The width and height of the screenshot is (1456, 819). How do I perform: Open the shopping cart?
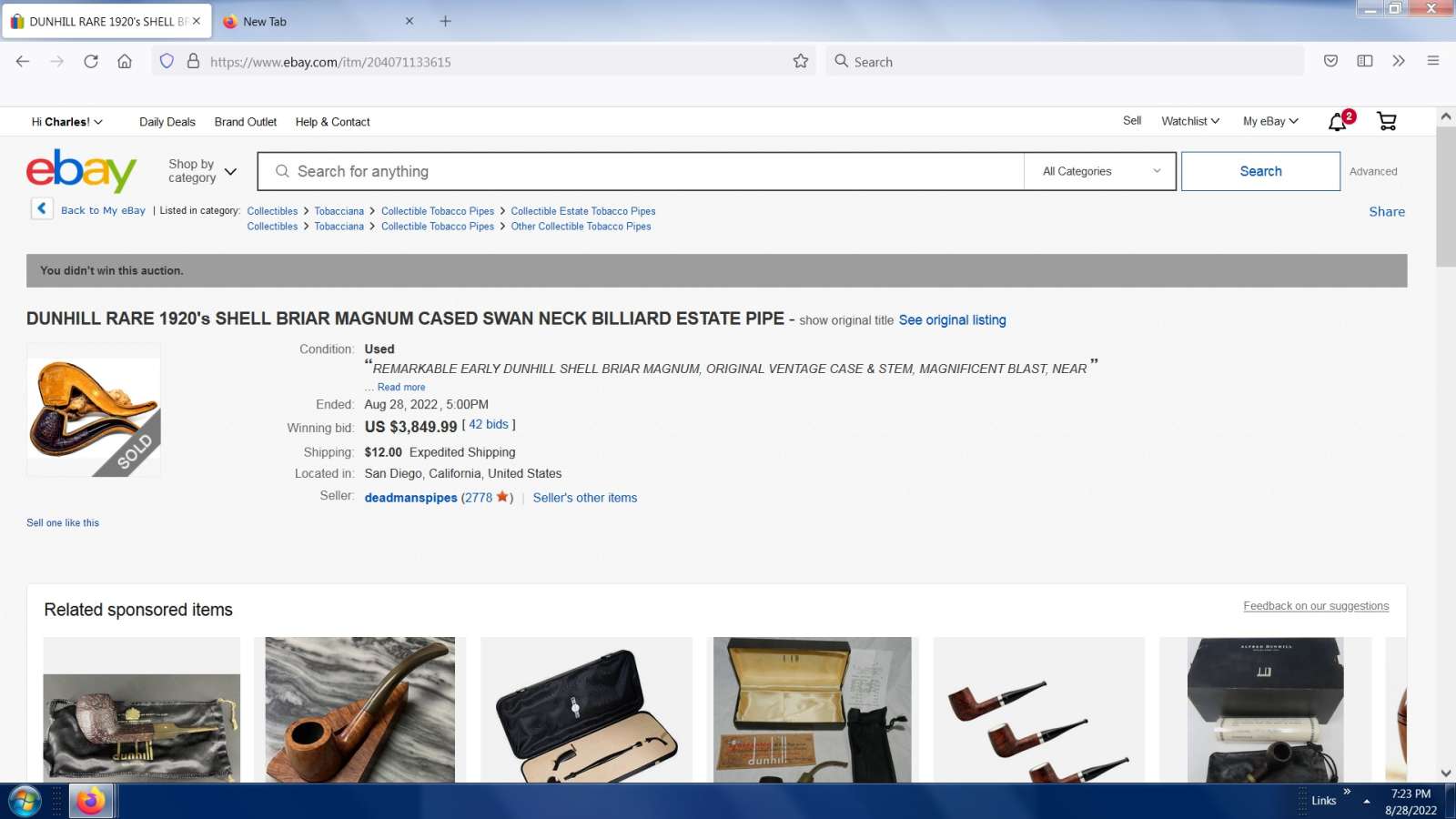1386,121
